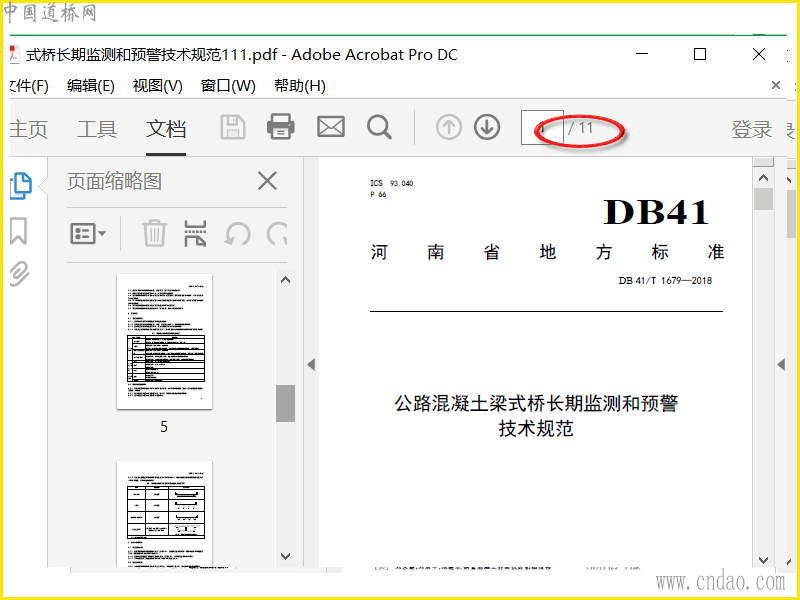Rotate page clockwise in thumbnails panel
The height and width of the screenshot is (600, 800).
pyautogui.click(x=277, y=234)
